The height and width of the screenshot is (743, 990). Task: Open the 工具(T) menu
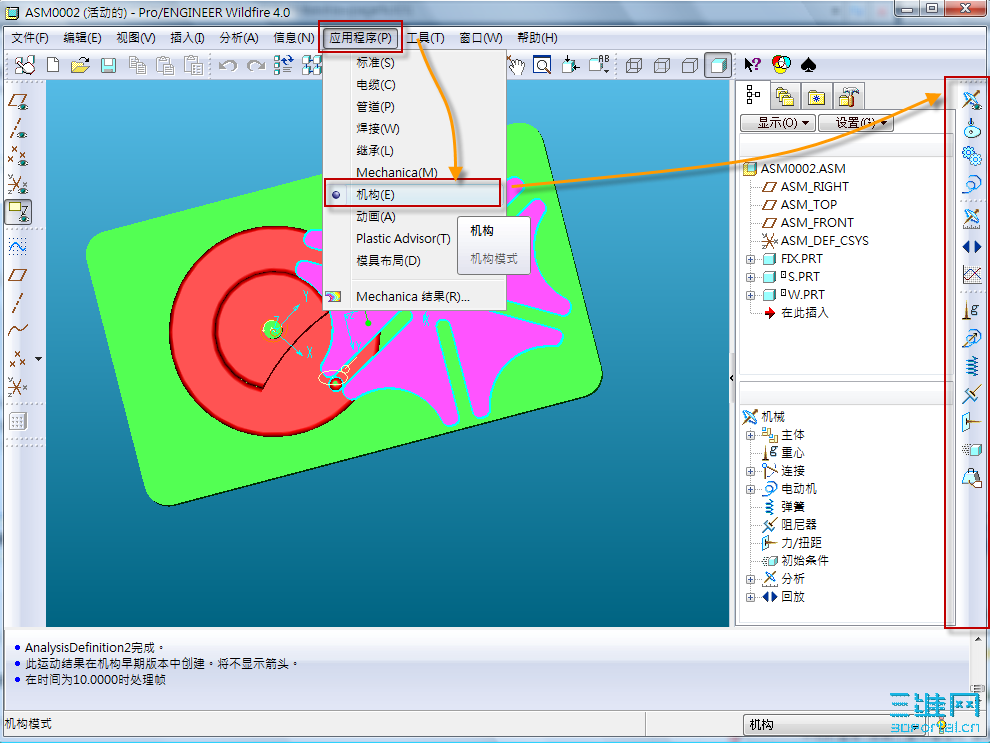point(426,38)
